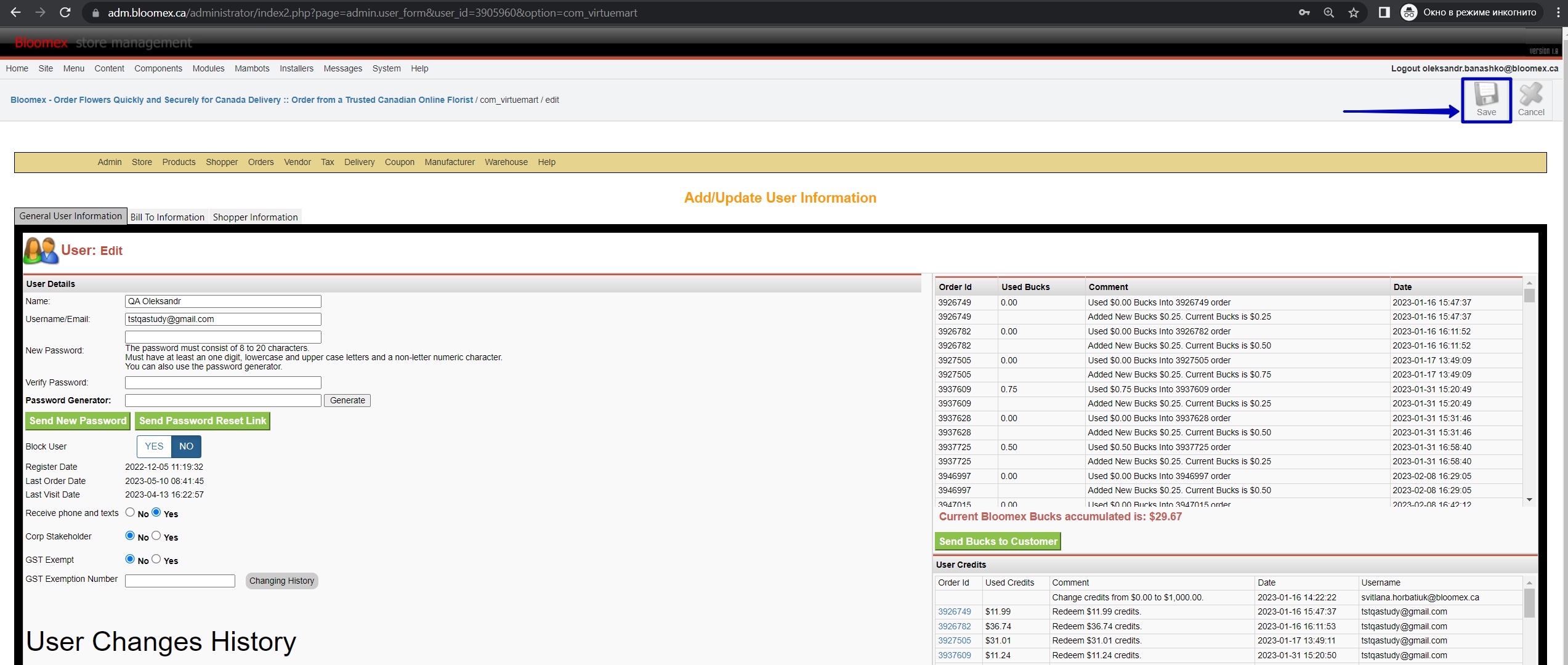
Task: Open order 3927505 link in User Credits
Action: tap(954, 640)
